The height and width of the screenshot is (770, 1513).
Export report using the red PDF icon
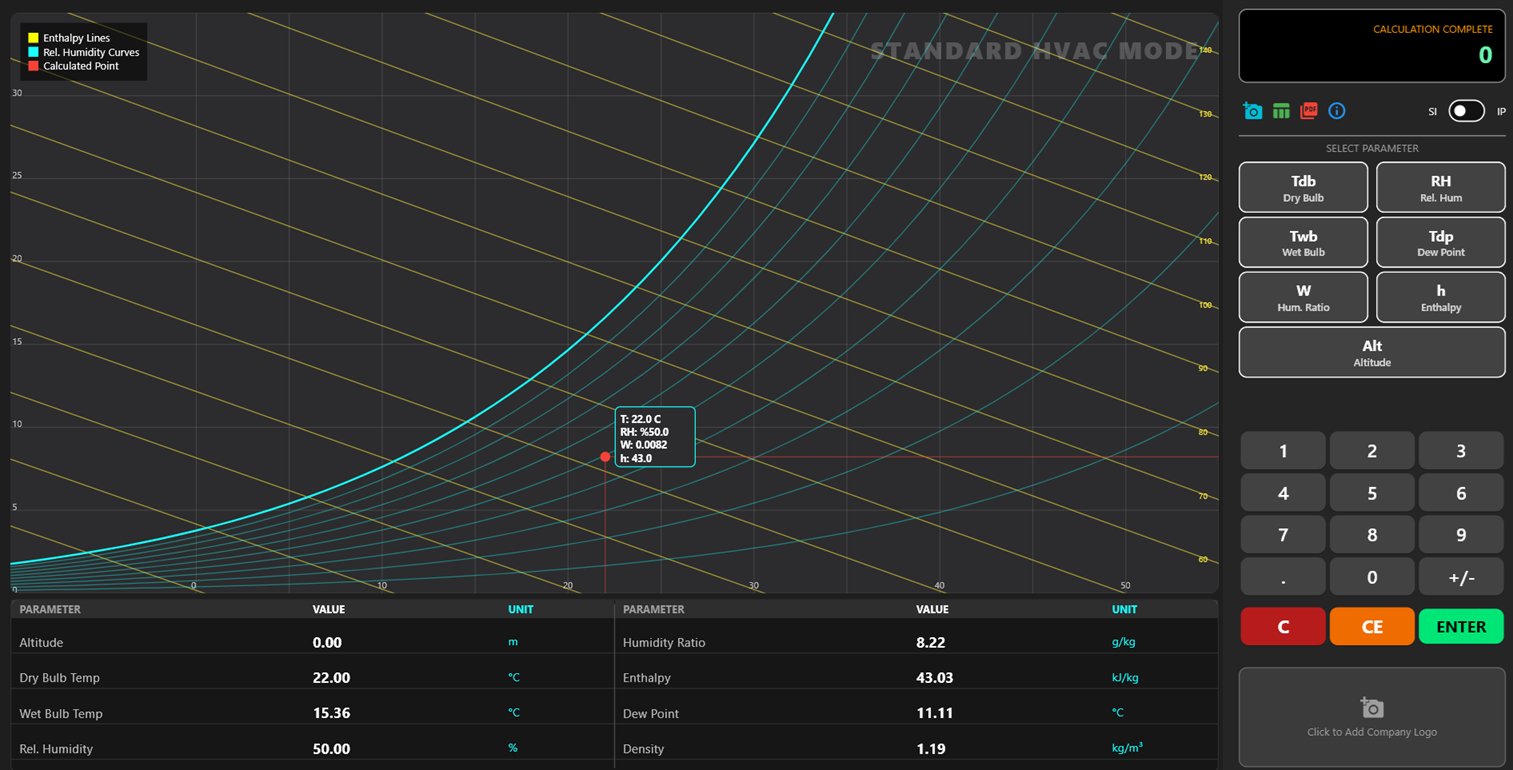tap(1309, 111)
